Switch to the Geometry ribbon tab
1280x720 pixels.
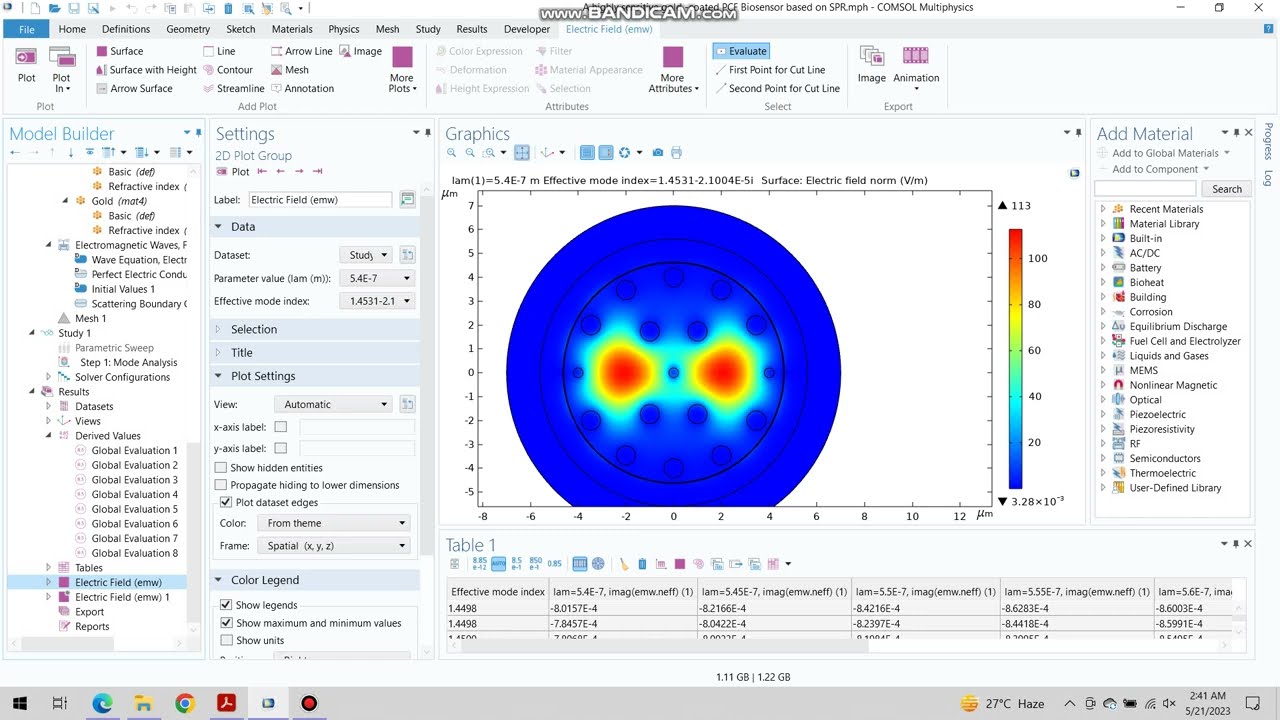point(188,29)
